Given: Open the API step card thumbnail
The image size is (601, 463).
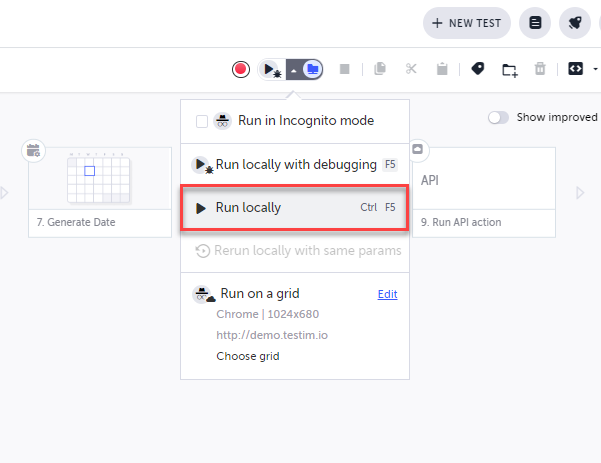Looking at the screenshot, I should tap(484, 179).
